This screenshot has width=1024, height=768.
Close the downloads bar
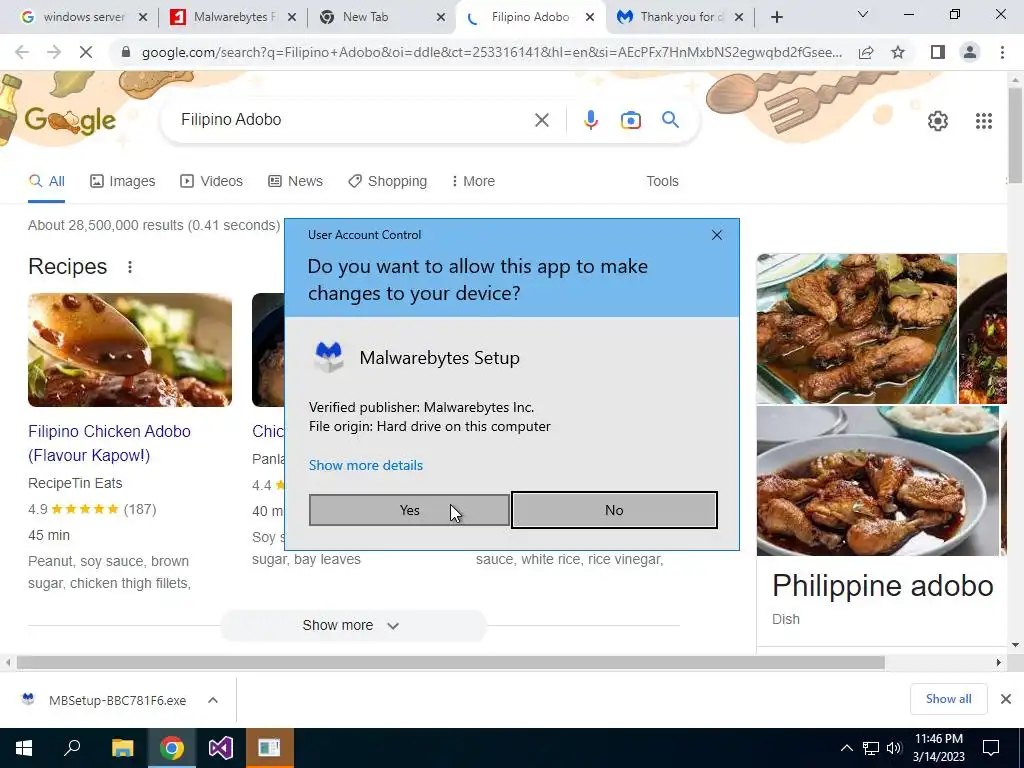tap(1006, 699)
